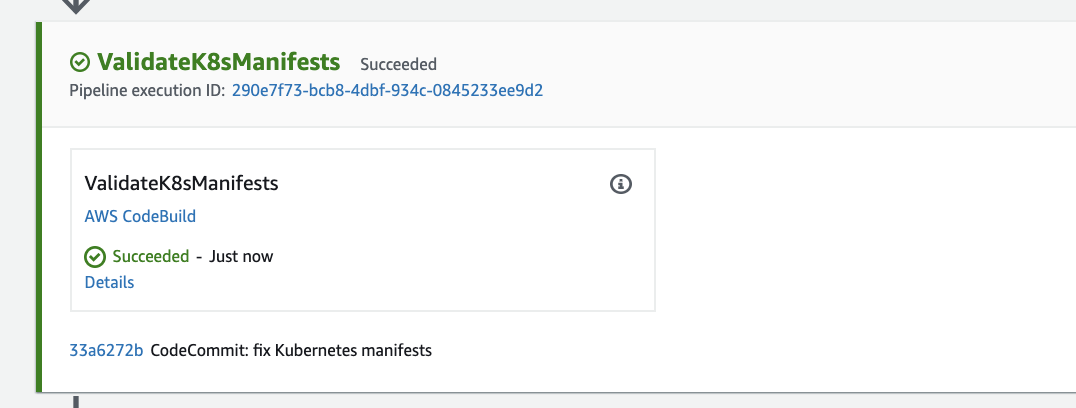This screenshot has height=408, width=1076.
Task: Click the Pipeline execution ID: label
Action: click(147, 91)
